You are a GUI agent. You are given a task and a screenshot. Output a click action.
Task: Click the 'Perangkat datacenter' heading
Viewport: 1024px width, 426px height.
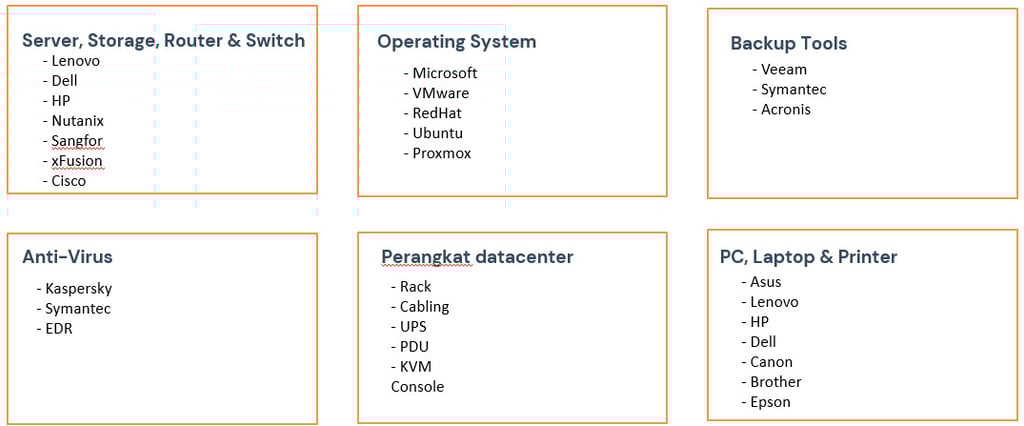pyautogui.click(x=477, y=257)
